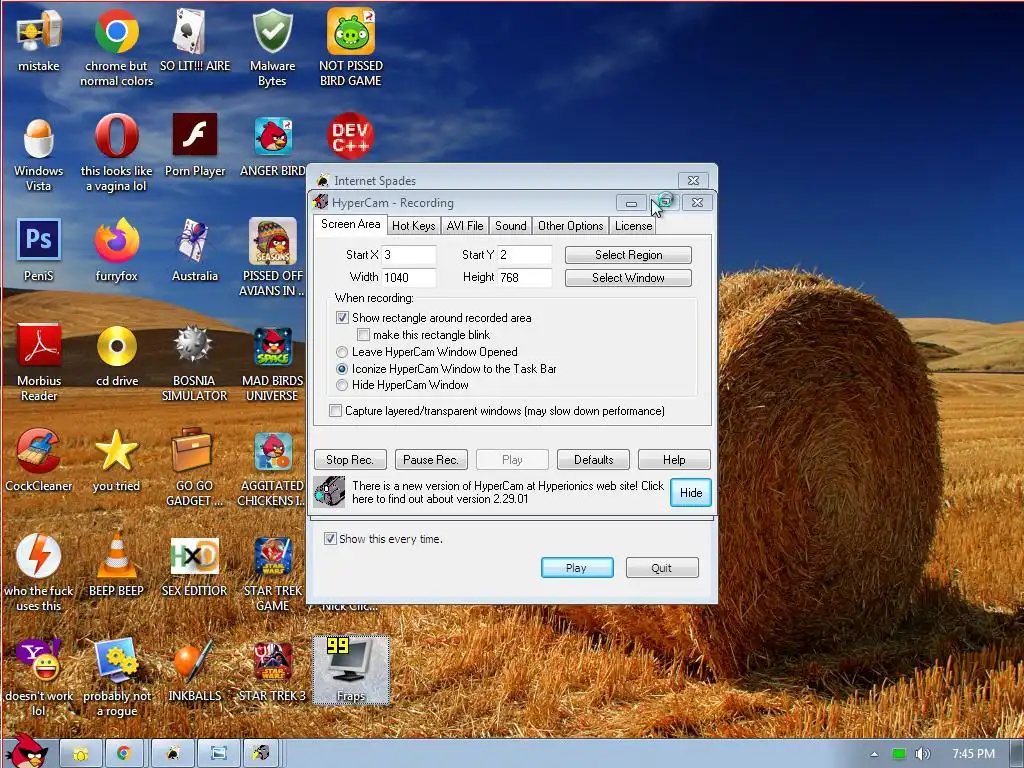Viewport: 1024px width, 768px height.
Task: Uncheck 'Show rectangle around recorded area'
Action: coord(342,317)
